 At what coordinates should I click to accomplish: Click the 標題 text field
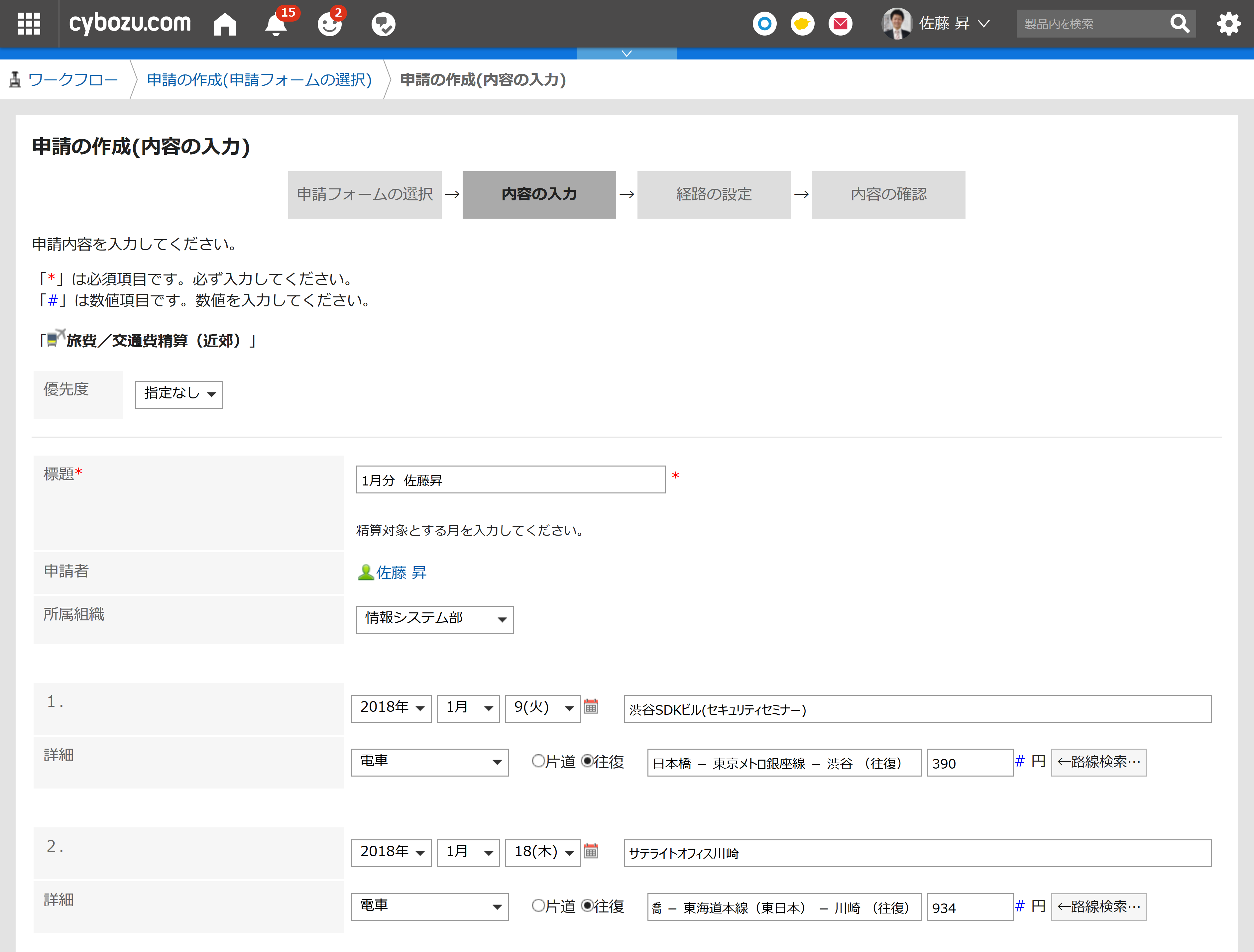pos(510,480)
